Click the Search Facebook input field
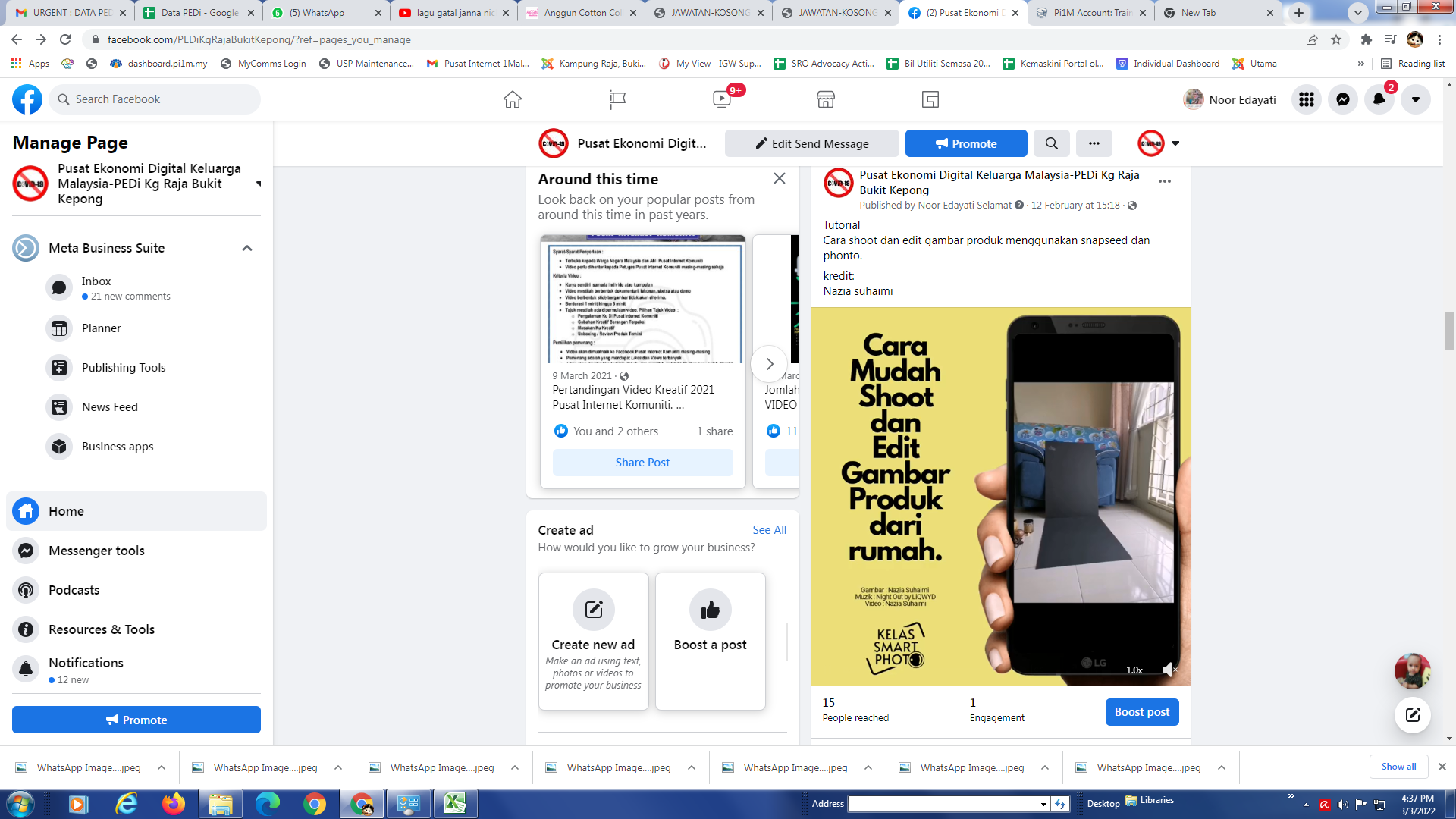The height and width of the screenshot is (819, 1456). coord(155,99)
